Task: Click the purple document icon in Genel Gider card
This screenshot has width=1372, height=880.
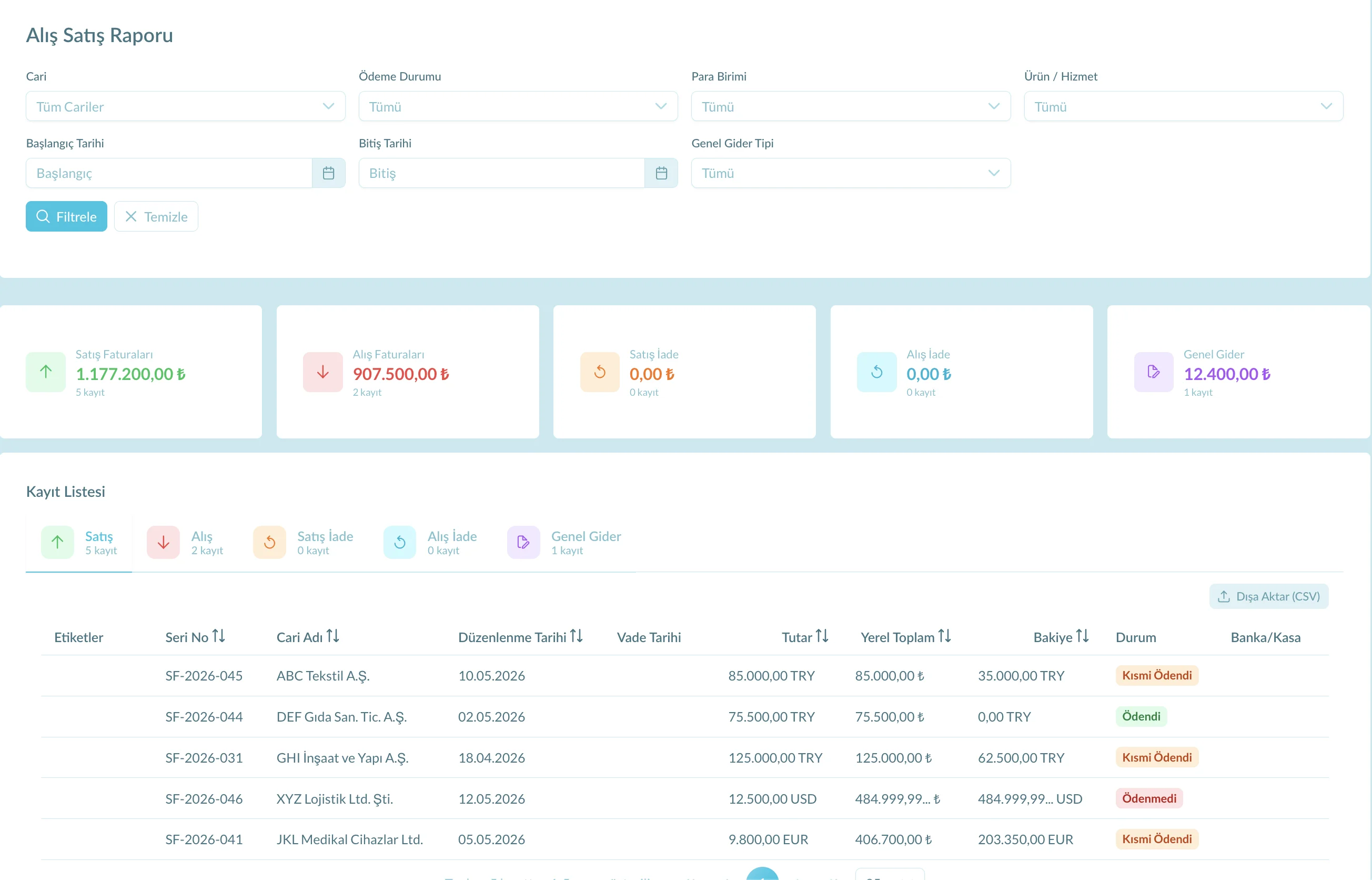Action: [x=1154, y=372]
